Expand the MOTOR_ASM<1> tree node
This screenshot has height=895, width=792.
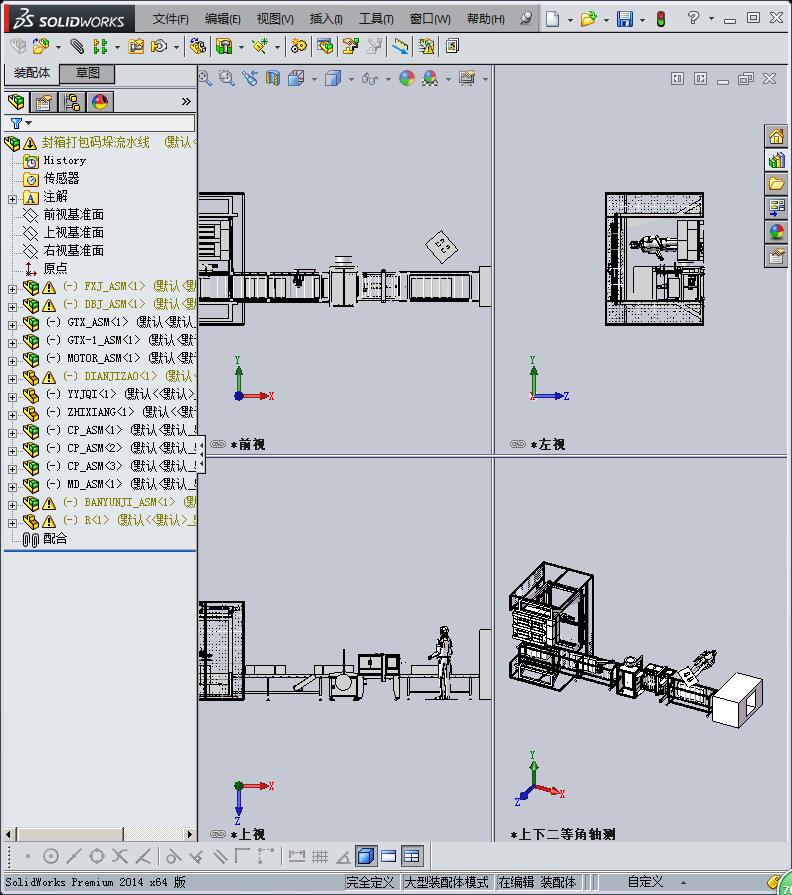[x=13, y=361]
